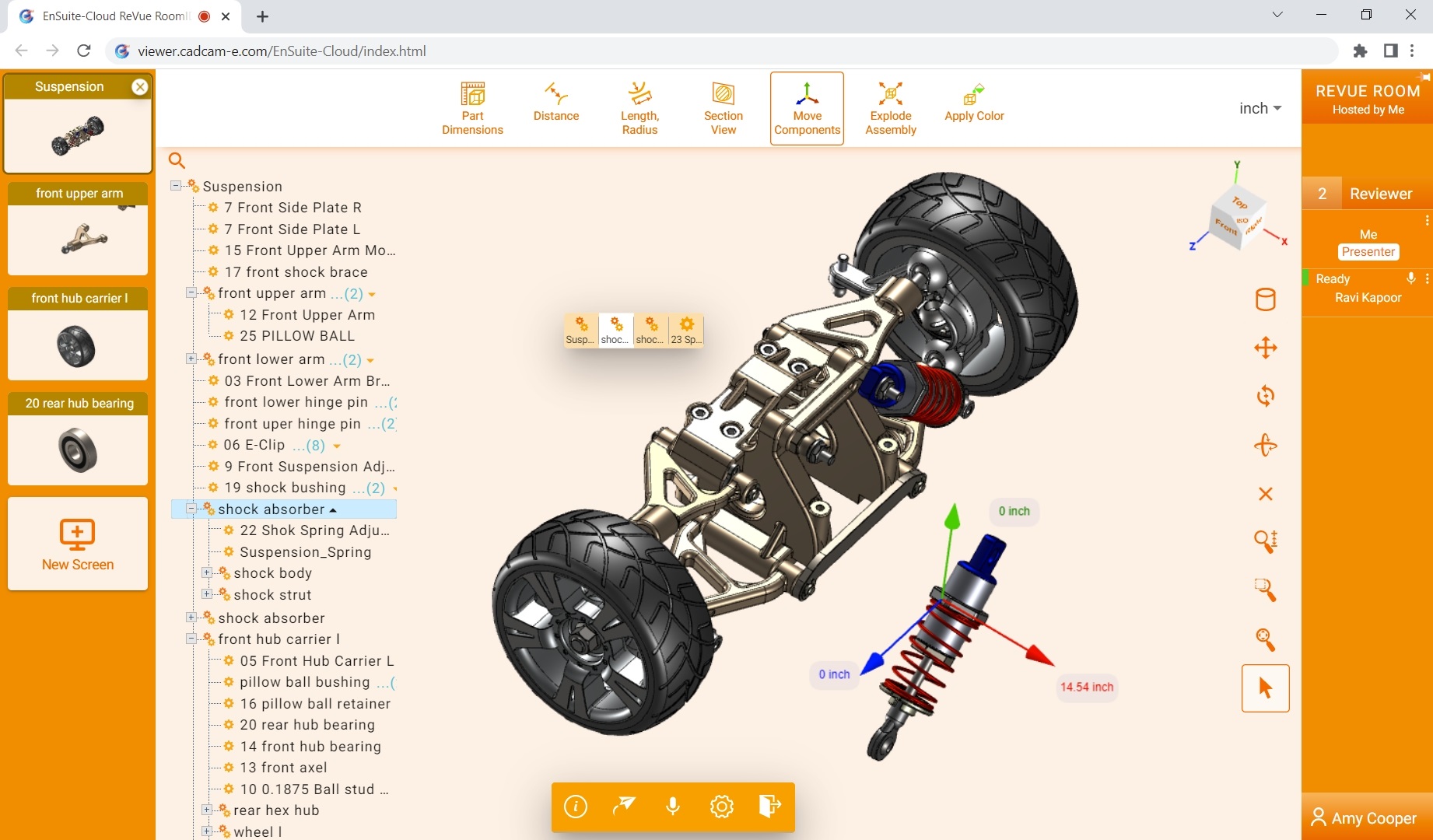This screenshot has width=1433, height=840.
Task: Open the inch units dropdown
Action: tap(1260, 108)
